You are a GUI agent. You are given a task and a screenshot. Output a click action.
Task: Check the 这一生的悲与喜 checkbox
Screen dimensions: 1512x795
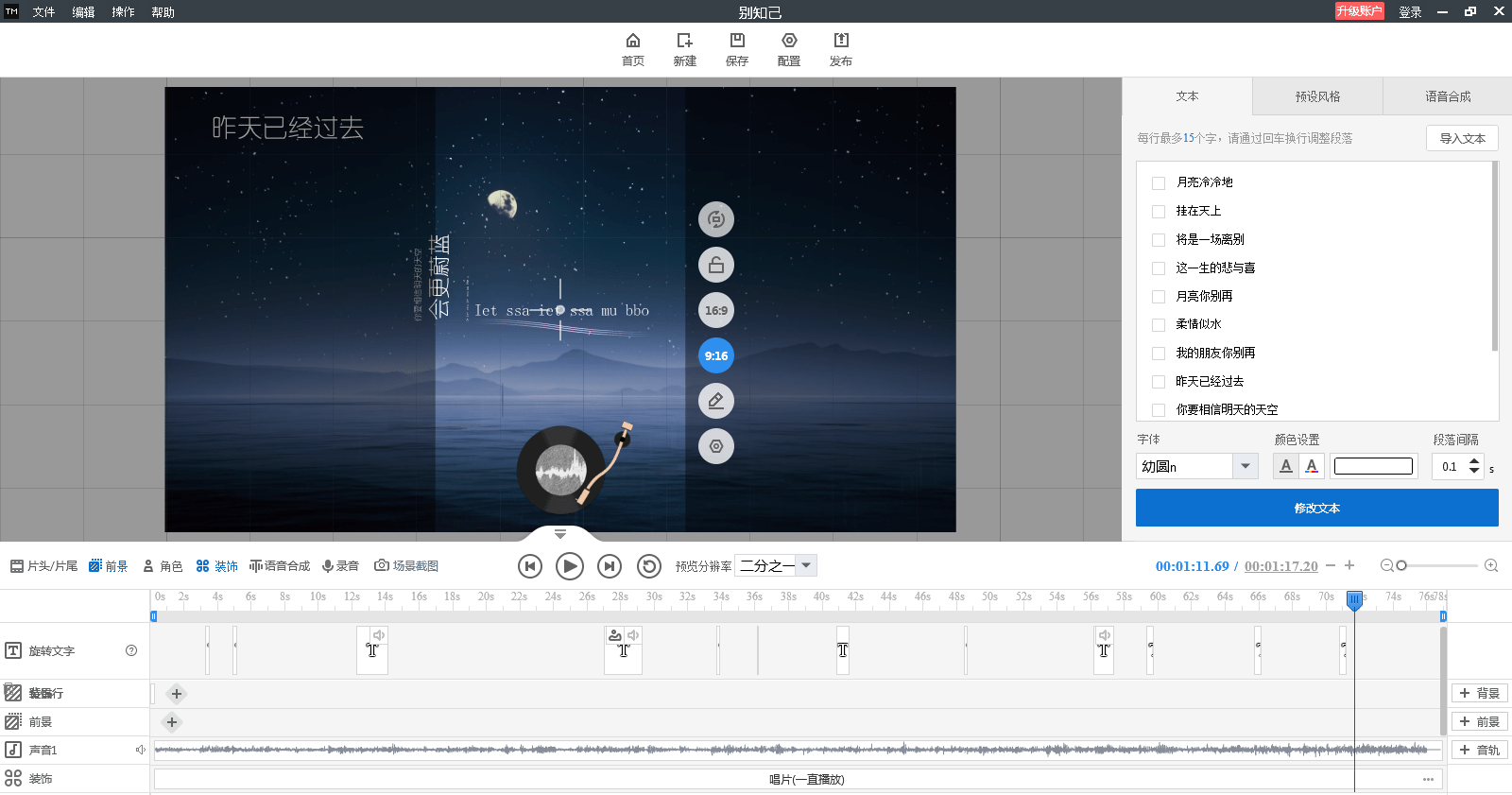(1159, 268)
